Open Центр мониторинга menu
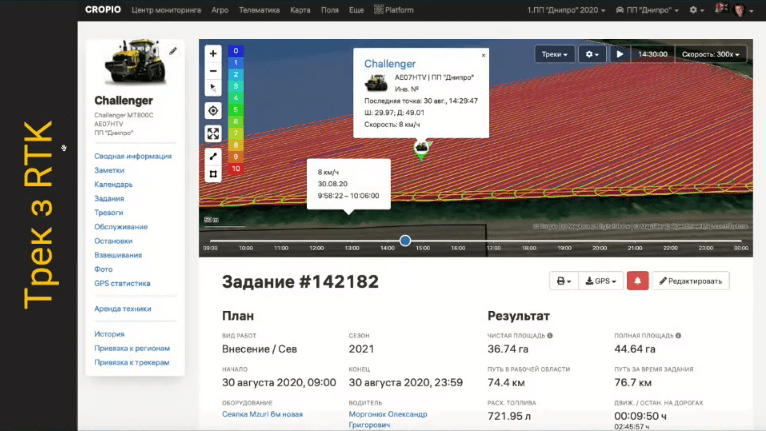Viewport: 766px width, 431px height. [x=166, y=10]
